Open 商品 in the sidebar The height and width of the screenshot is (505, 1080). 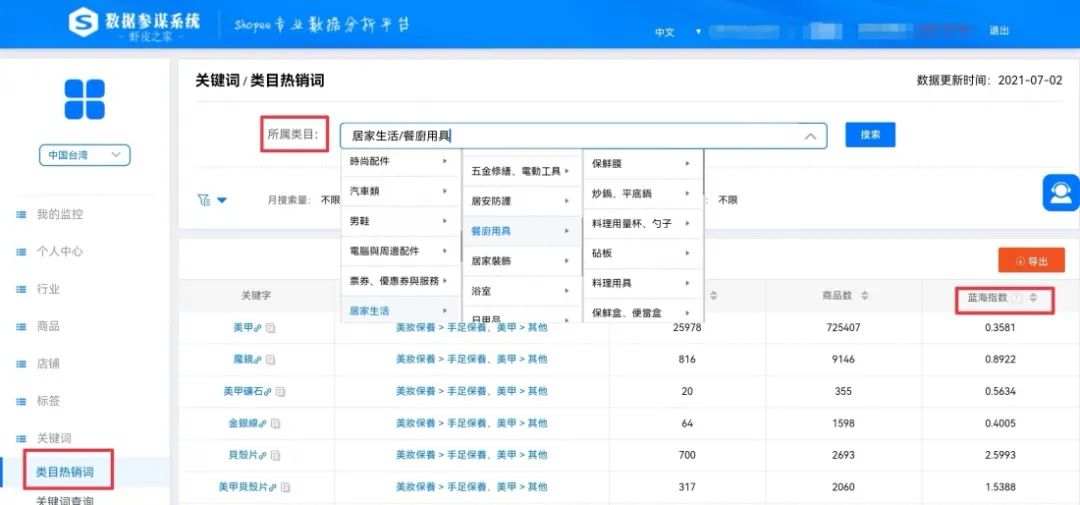click(x=48, y=327)
